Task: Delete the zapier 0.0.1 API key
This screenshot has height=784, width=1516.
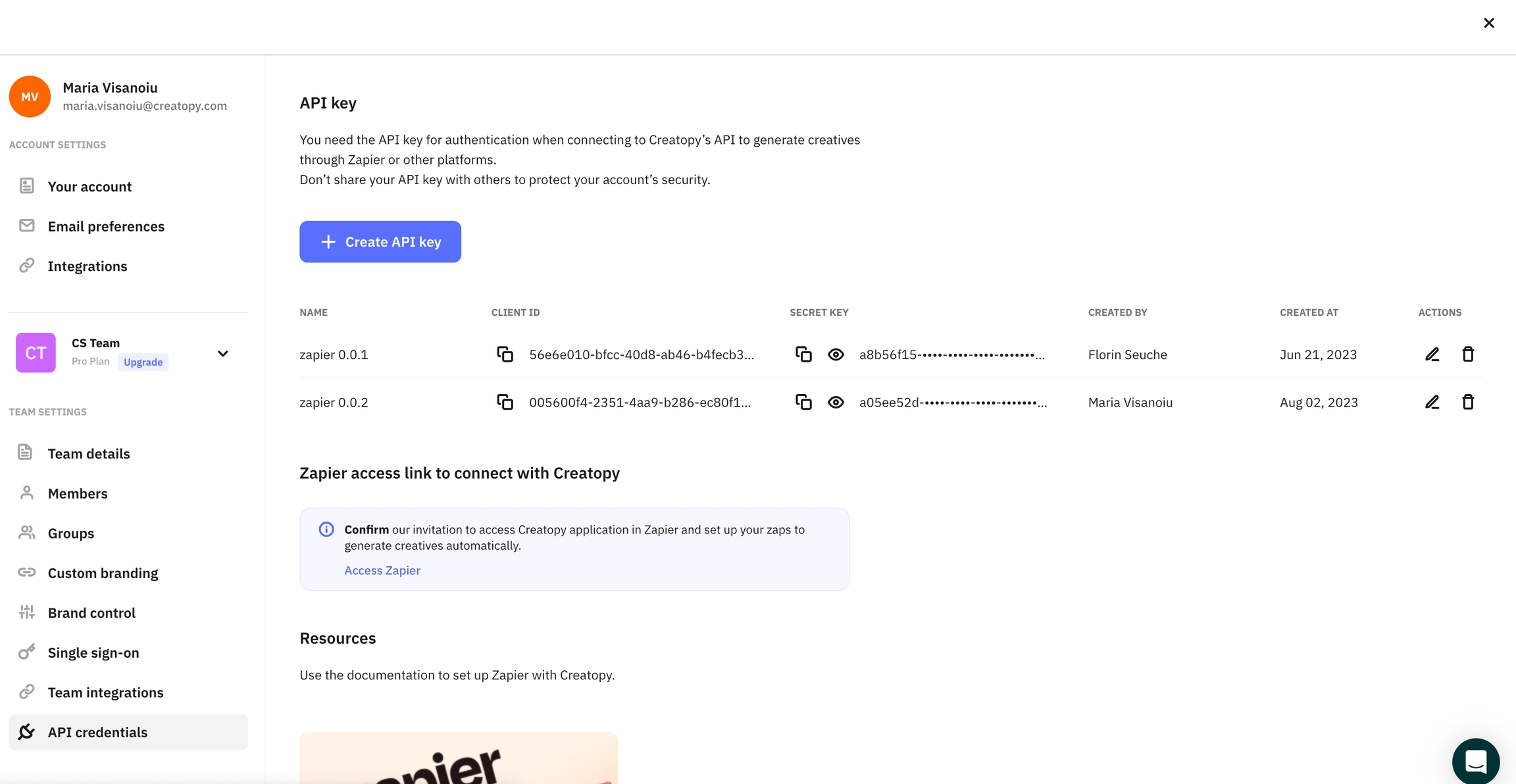Action: (x=1468, y=355)
